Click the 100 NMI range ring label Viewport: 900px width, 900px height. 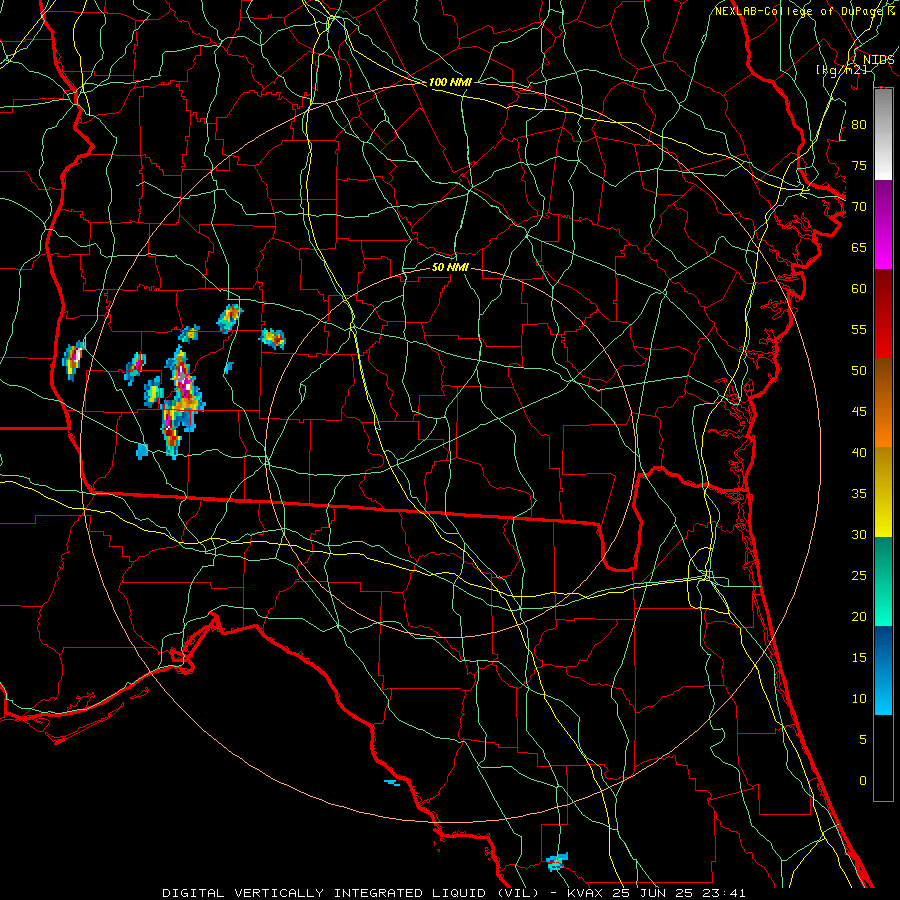pos(450,83)
